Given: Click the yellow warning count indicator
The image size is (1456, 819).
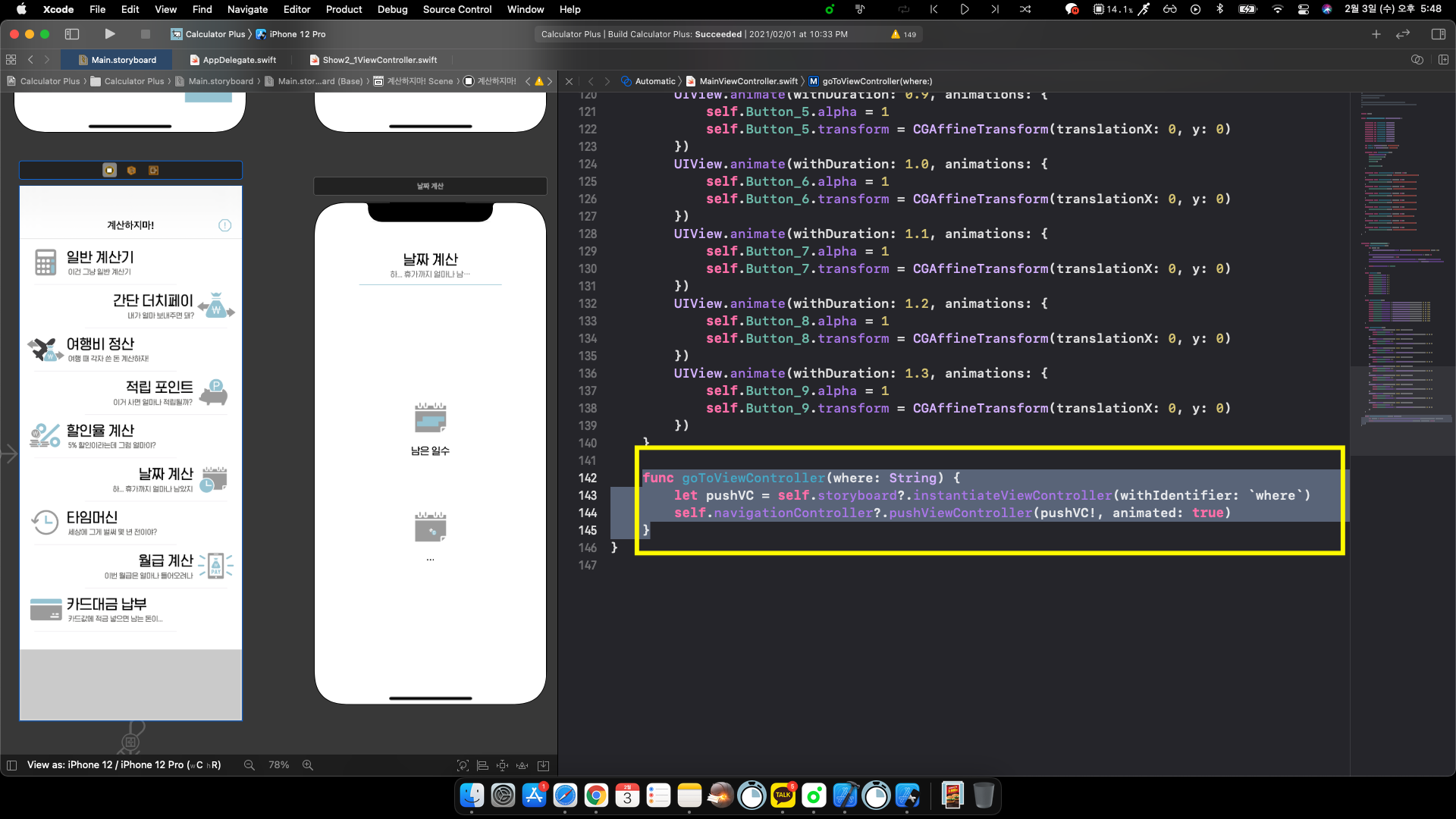Looking at the screenshot, I should [903, 34].
